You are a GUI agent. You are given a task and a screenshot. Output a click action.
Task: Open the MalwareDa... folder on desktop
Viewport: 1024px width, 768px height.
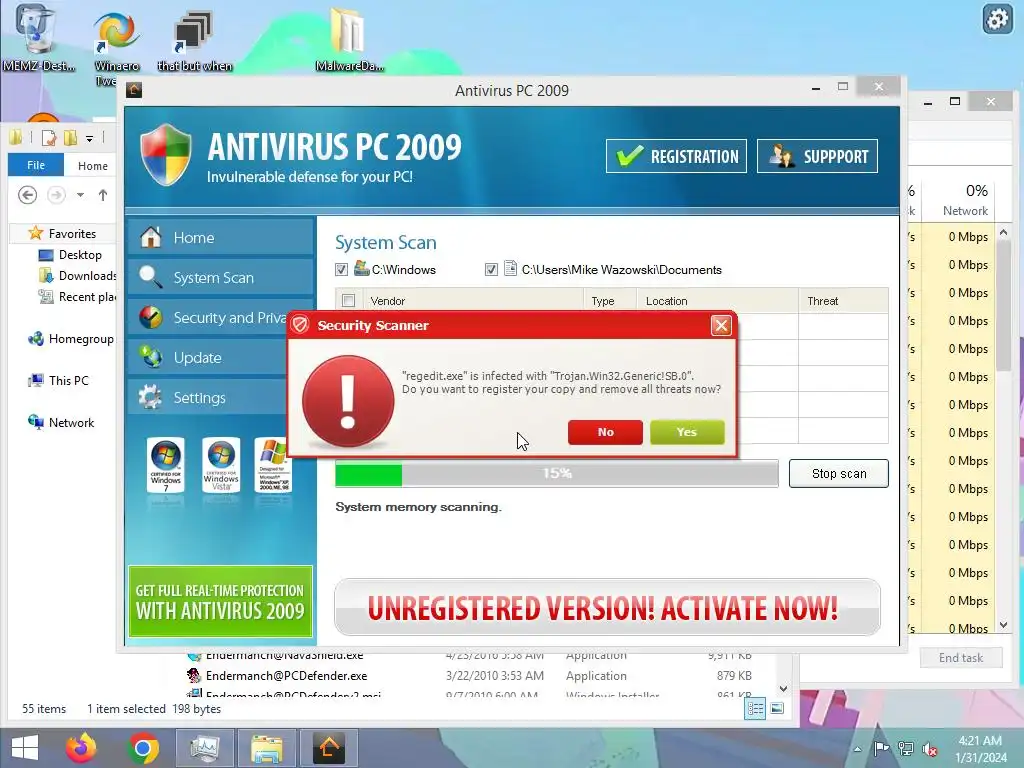click(x=349, y=39)
